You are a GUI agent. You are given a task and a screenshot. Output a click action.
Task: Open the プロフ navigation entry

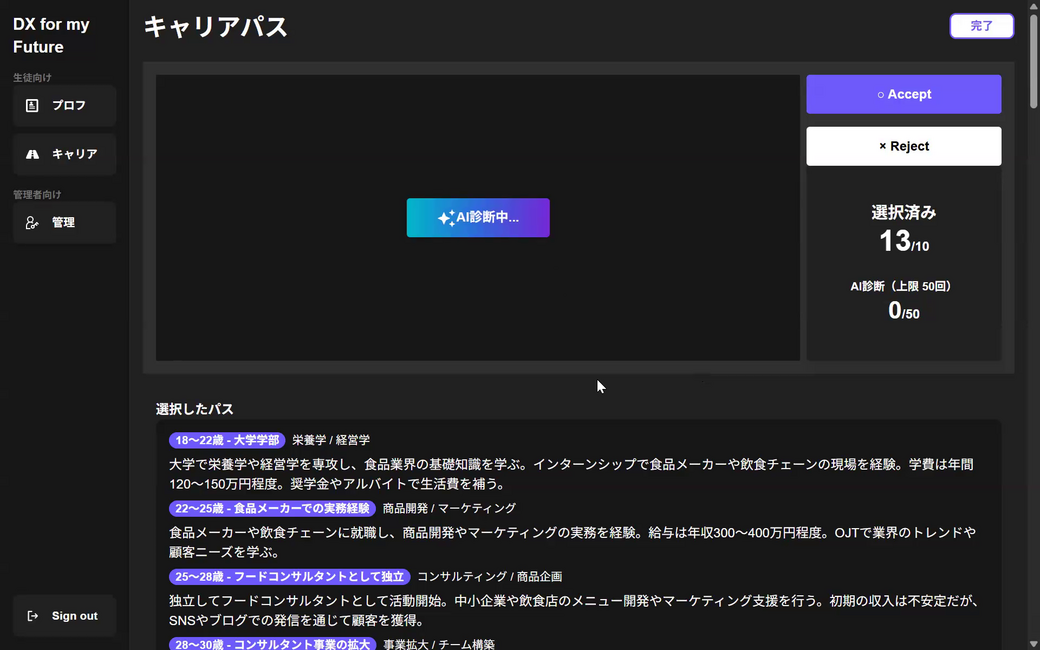pyautogui.click(x=64, y=105)
